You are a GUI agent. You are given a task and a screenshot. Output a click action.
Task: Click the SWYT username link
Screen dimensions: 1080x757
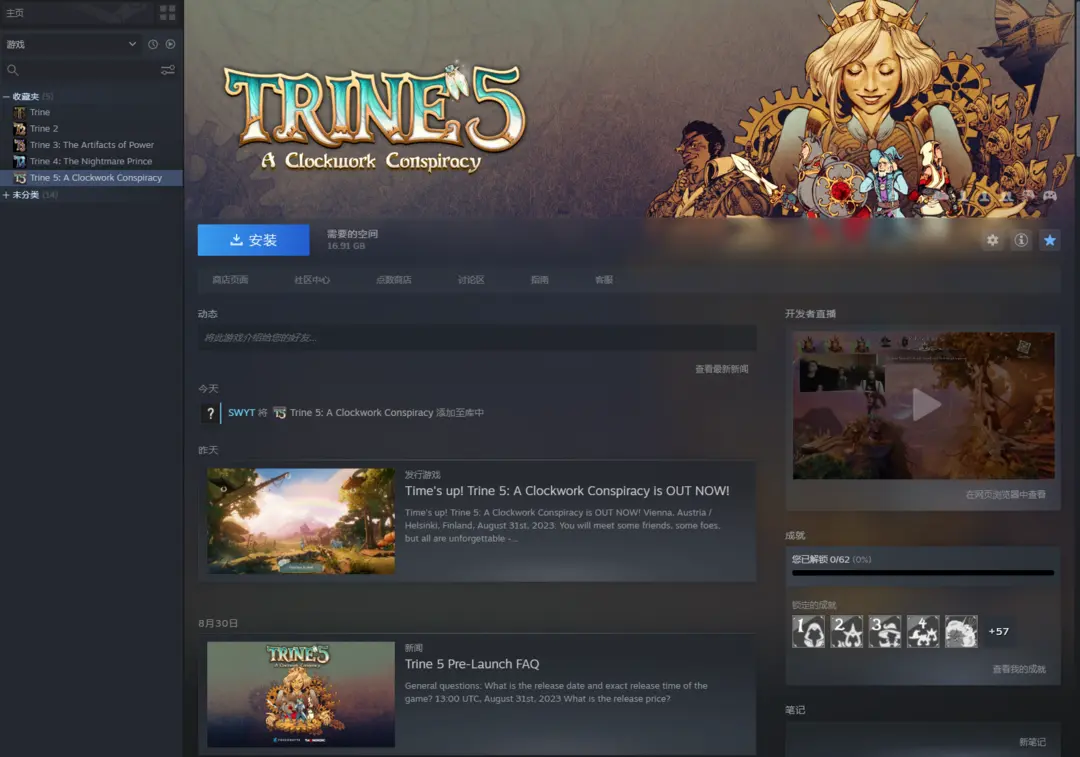point(242,413)
